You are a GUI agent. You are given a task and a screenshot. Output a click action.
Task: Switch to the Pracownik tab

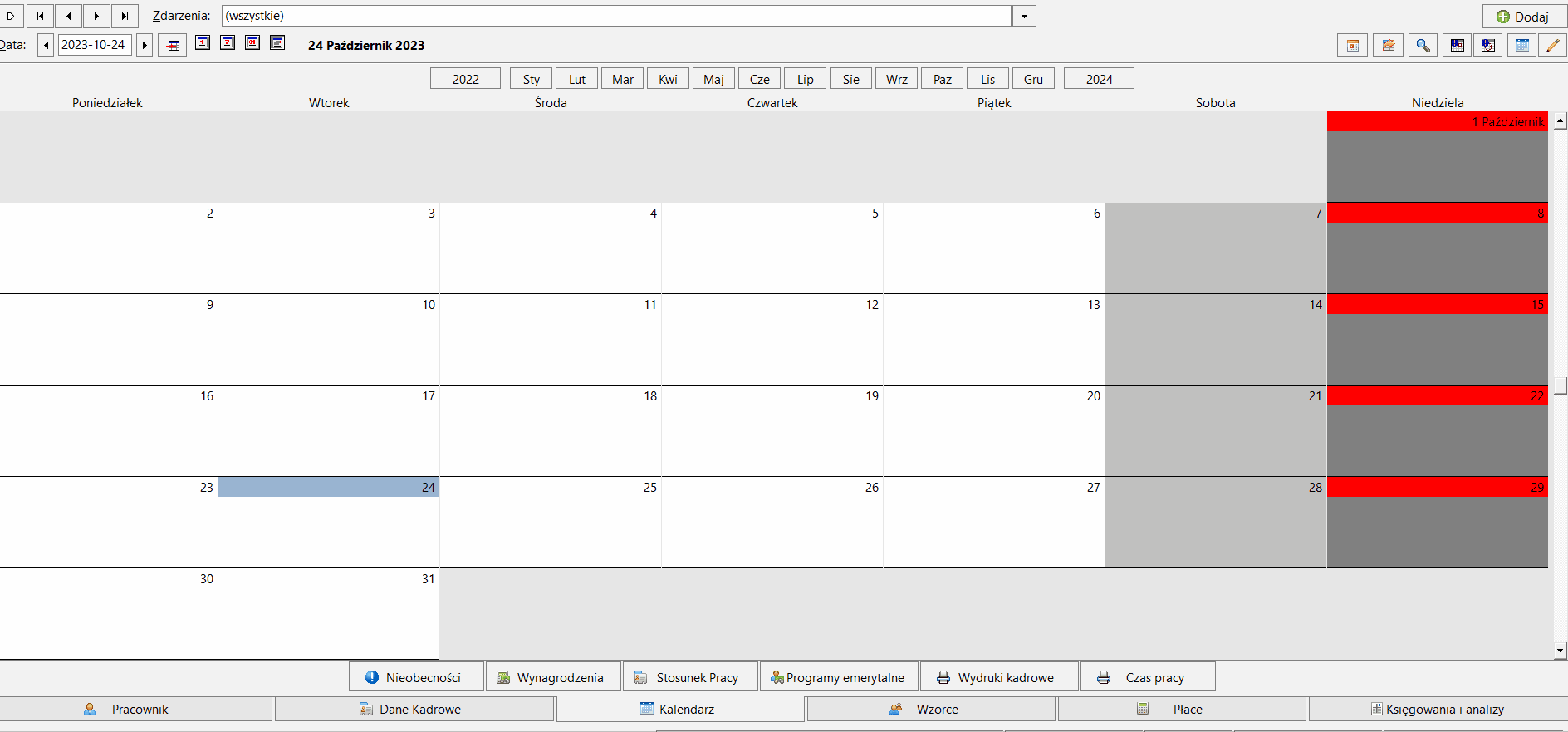coord(136,709)
